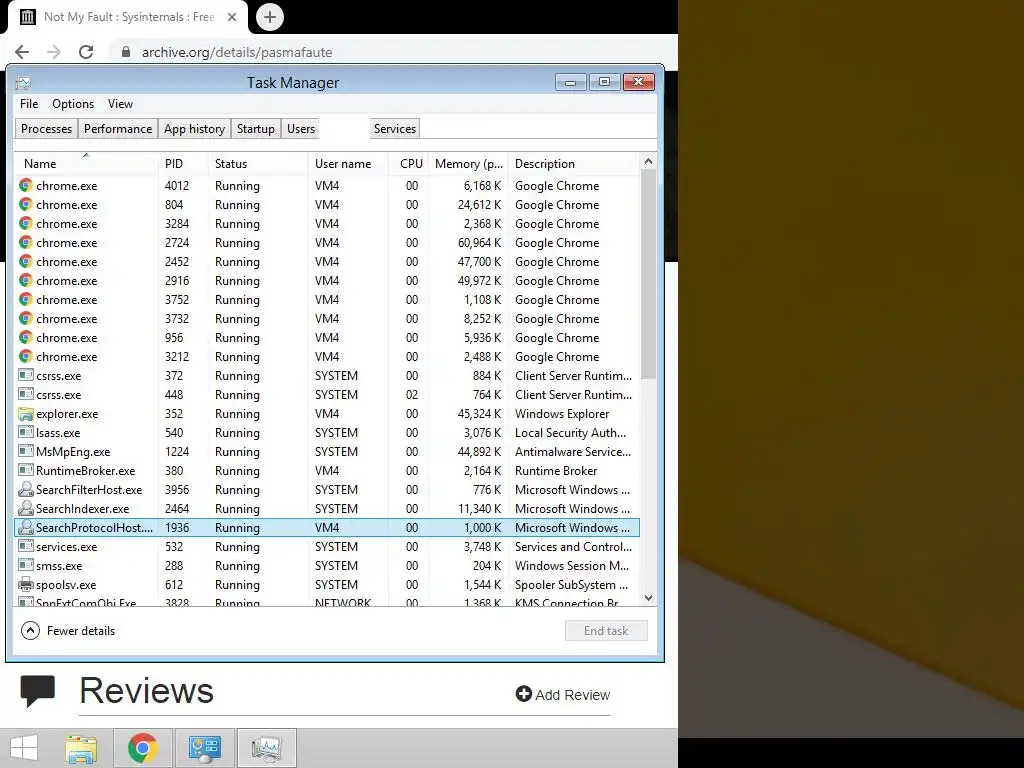Click the Add Review link
The height and width of the screenshot is (768, 1024).
point(562,694)
